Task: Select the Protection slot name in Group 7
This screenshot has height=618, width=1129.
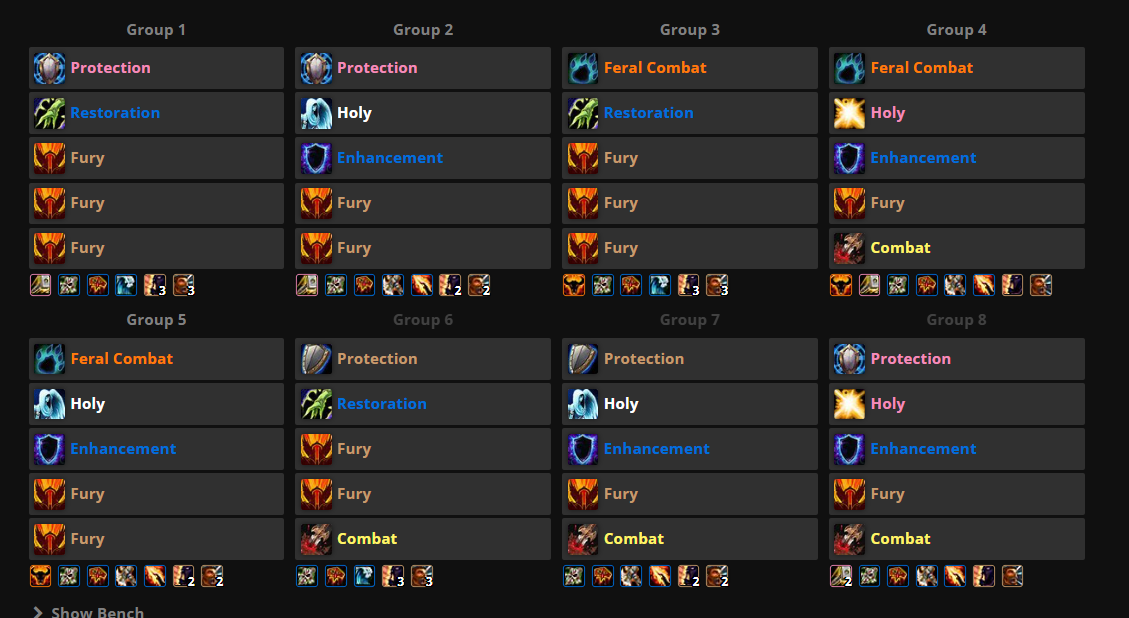Action: pyautogui.click(x=644, y=359)
